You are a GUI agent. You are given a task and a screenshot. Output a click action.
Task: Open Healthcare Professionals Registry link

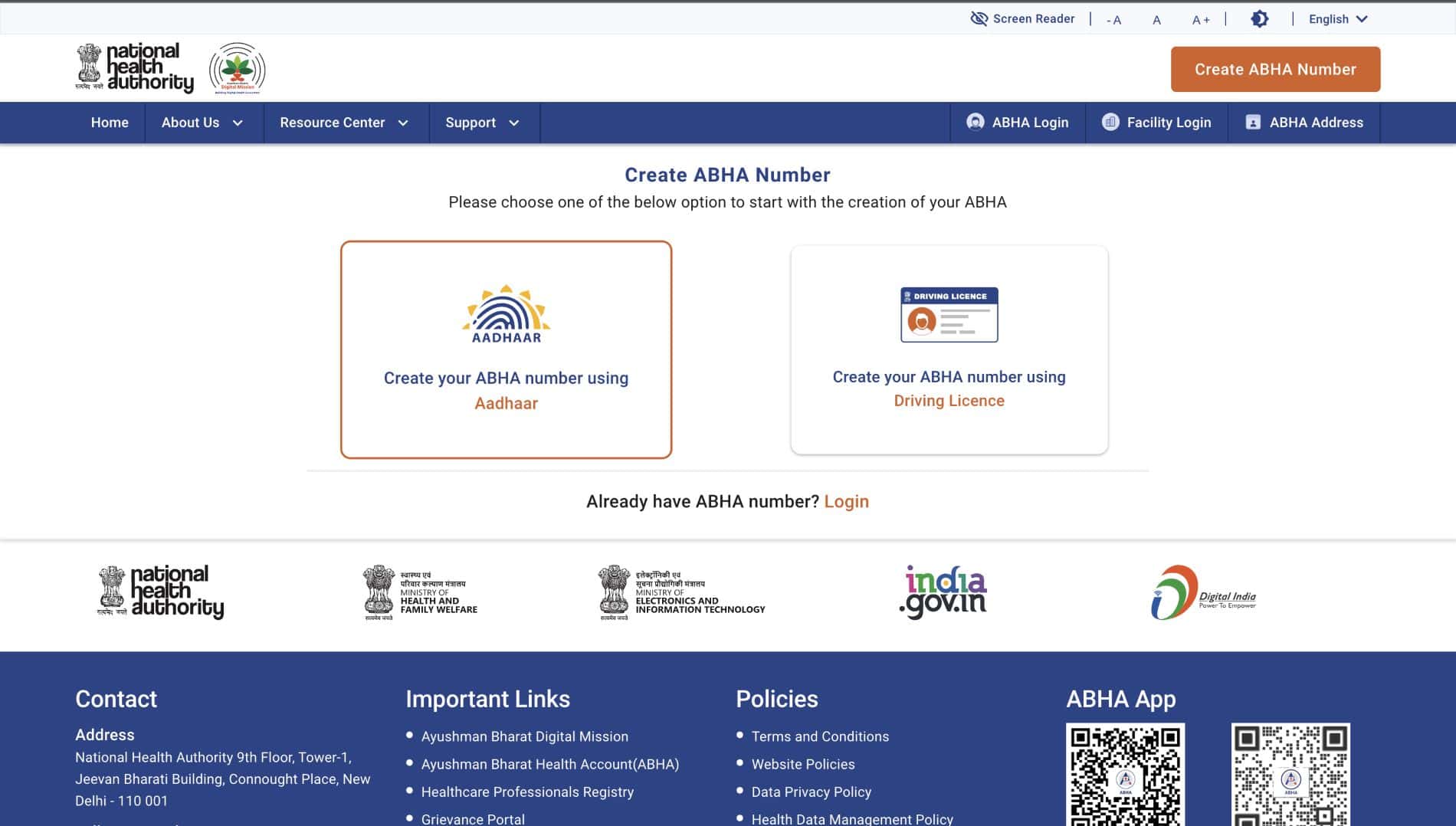(527, 792)
